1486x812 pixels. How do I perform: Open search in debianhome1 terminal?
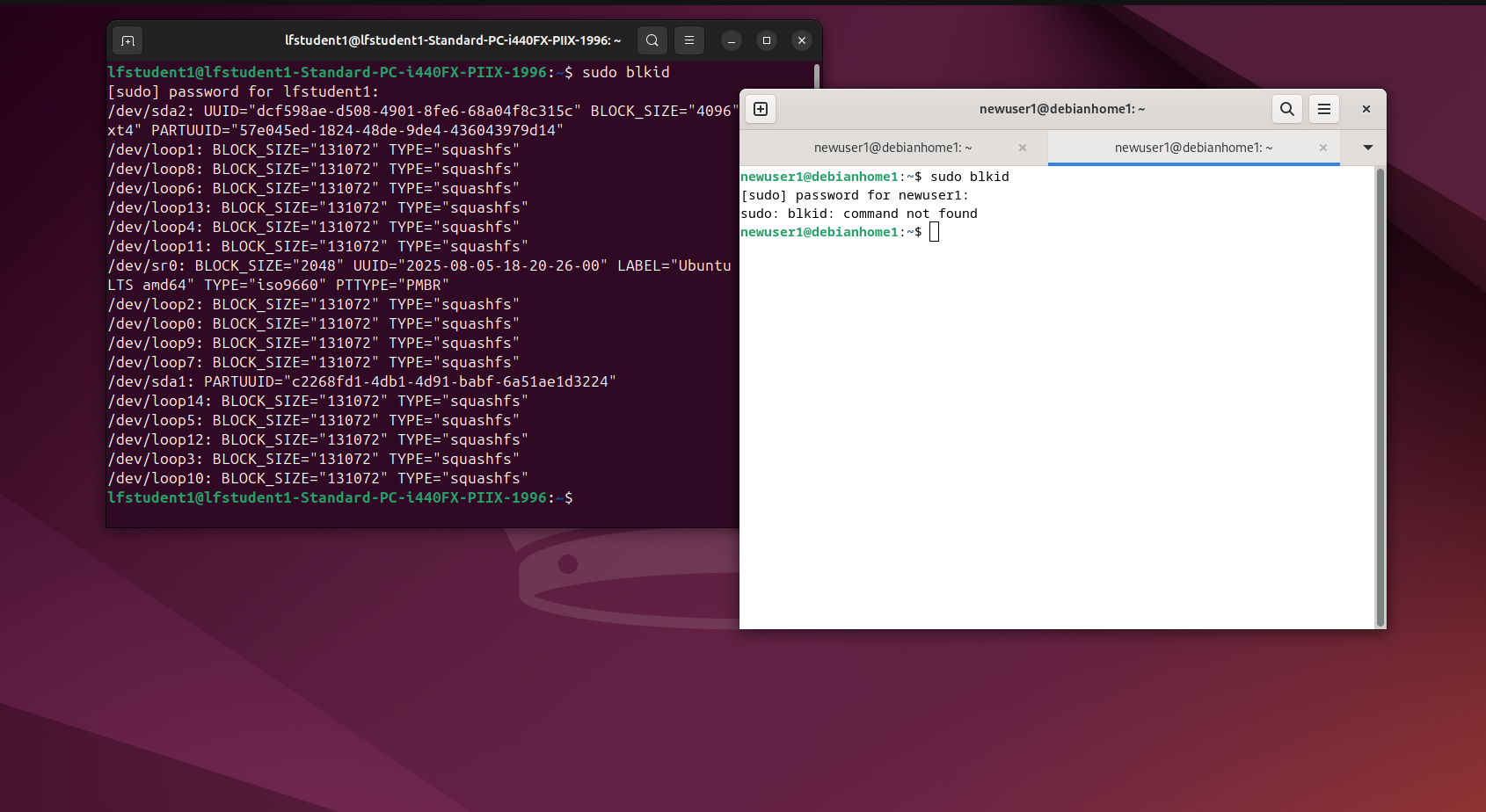(1287, 109)
